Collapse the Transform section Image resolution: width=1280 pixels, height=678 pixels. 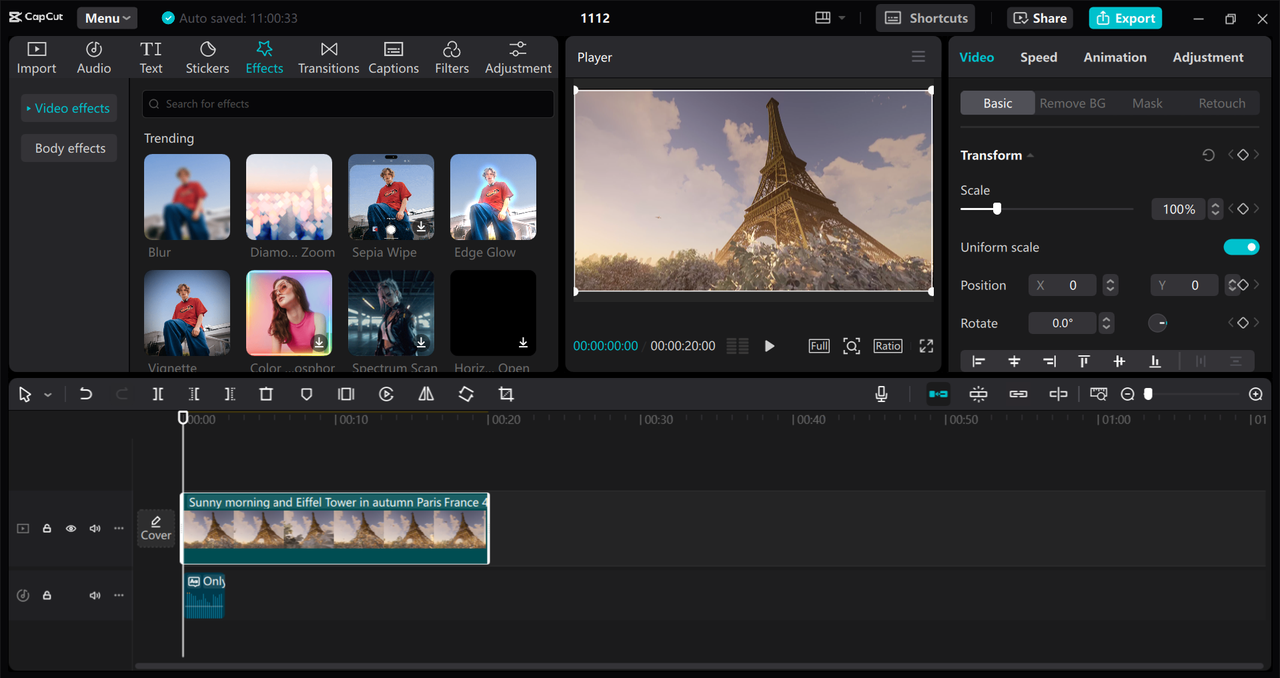click(x=1030, y=155)
